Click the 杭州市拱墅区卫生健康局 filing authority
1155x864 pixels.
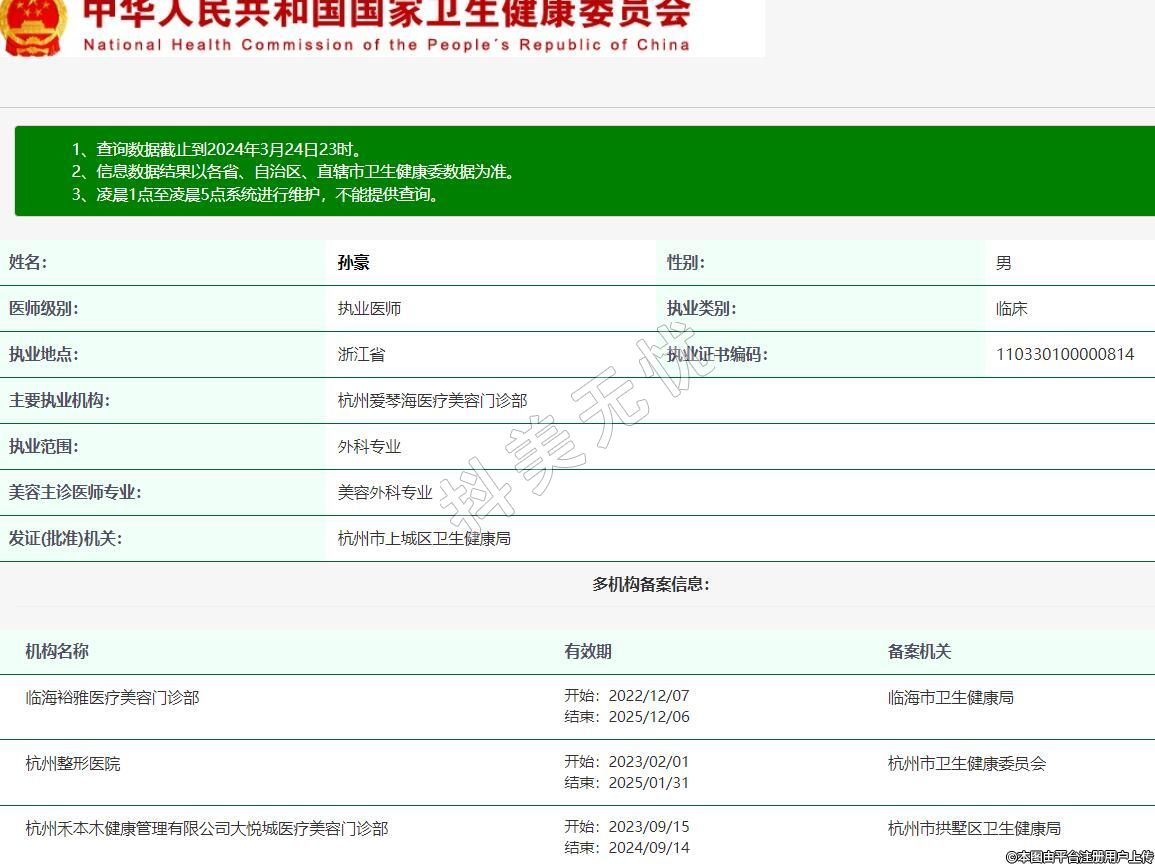974,828
